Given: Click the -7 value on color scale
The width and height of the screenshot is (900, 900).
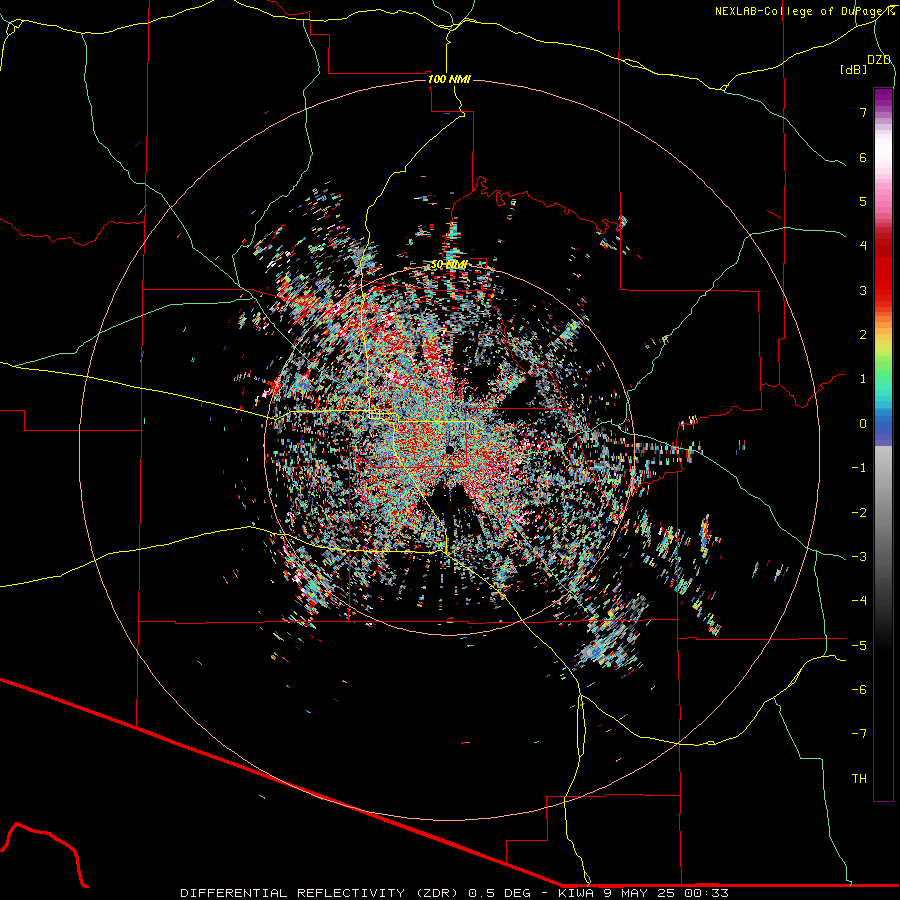Looking at the screenshot, I should (859, 734).
